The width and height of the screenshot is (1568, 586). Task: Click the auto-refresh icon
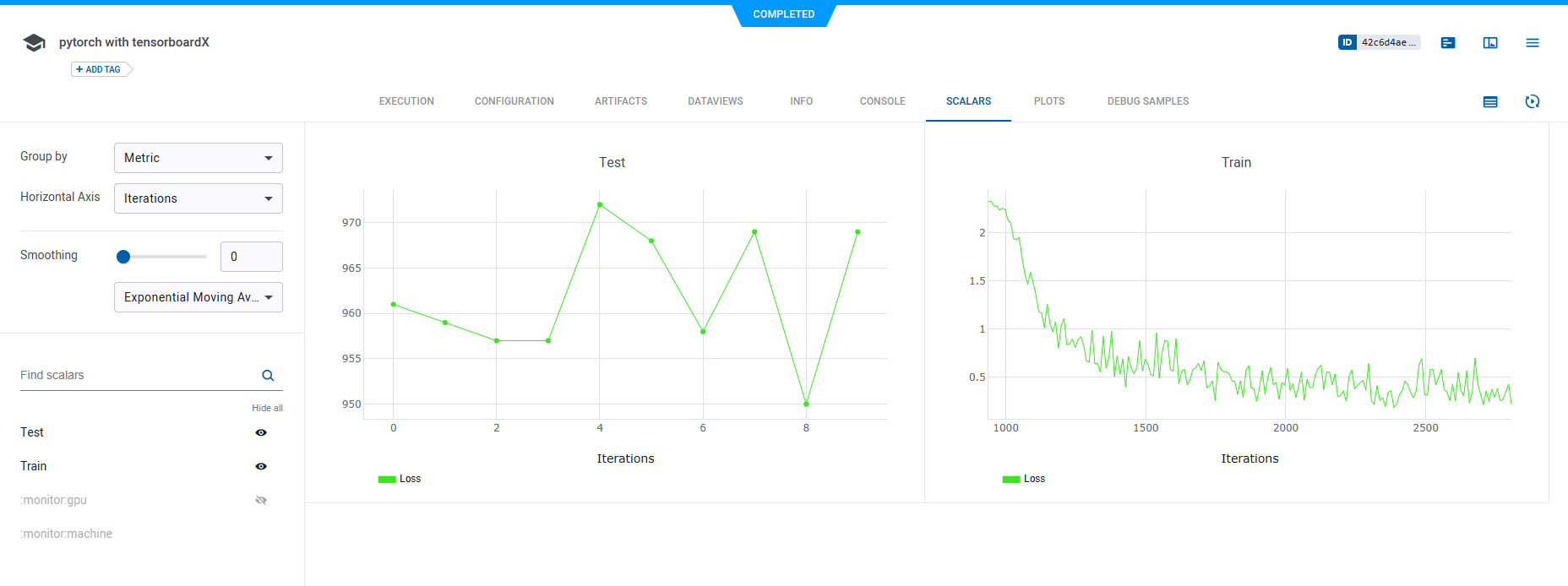[1533, 101]
